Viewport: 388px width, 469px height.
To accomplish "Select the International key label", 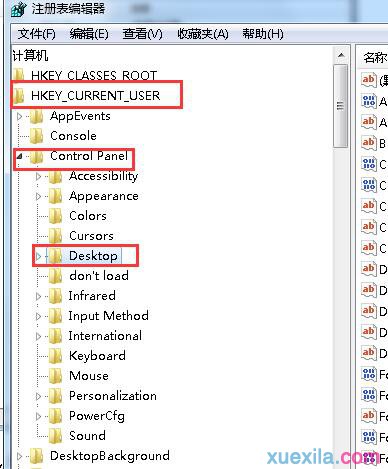I will tap(105, 336).
